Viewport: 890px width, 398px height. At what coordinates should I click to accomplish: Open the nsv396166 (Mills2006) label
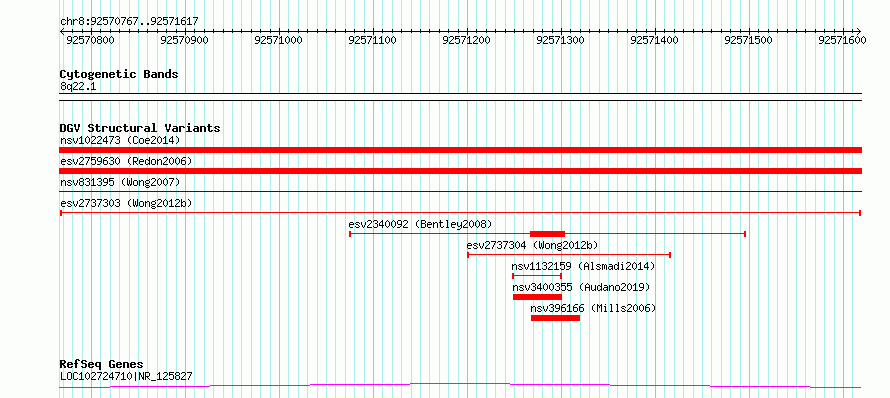tap(593, 308)
